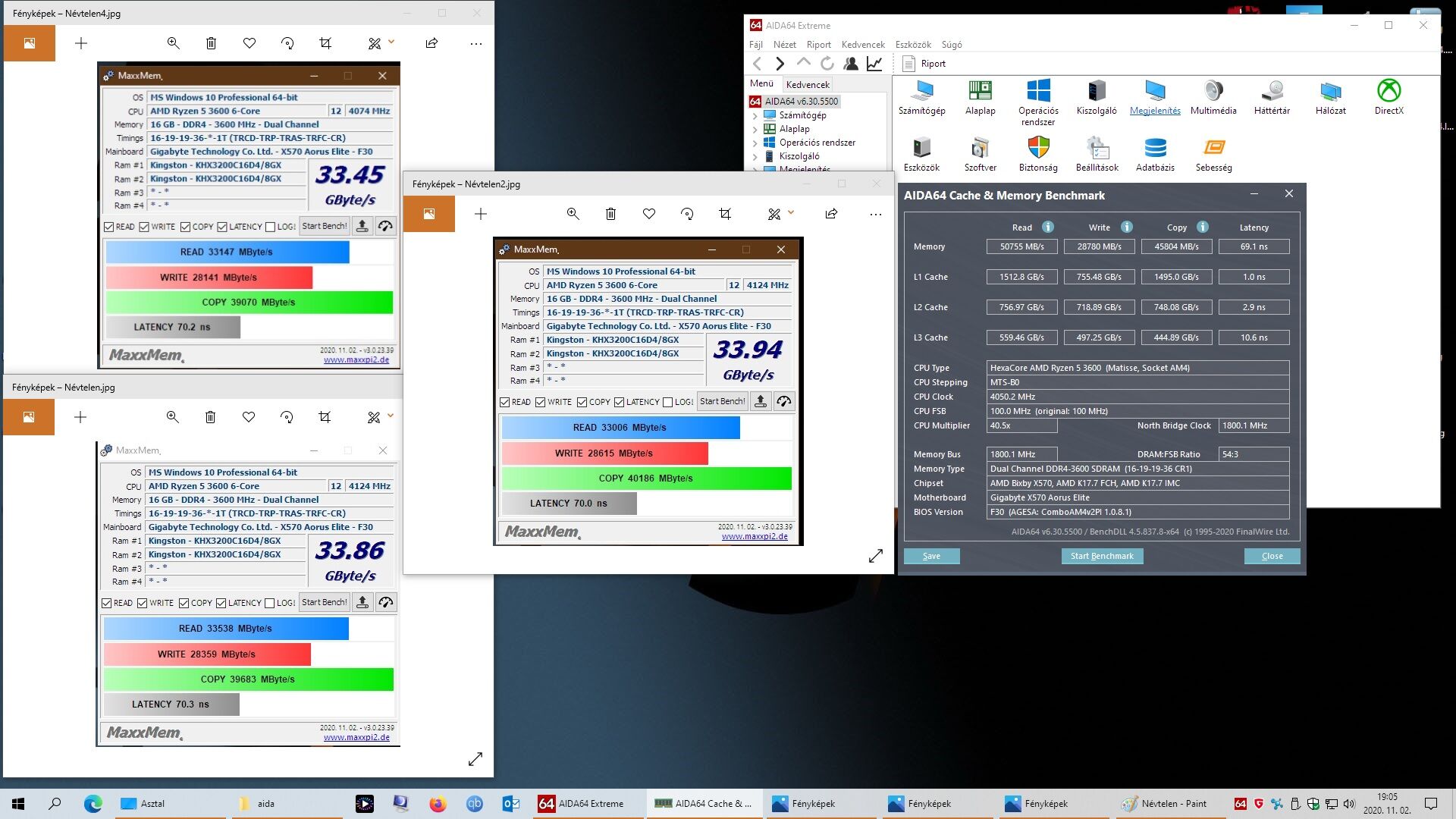Image resolution: width=1456 pixels, height=819 pixels.
Task: Open the DirectX category icon
Action: (x=1389, y=97)
